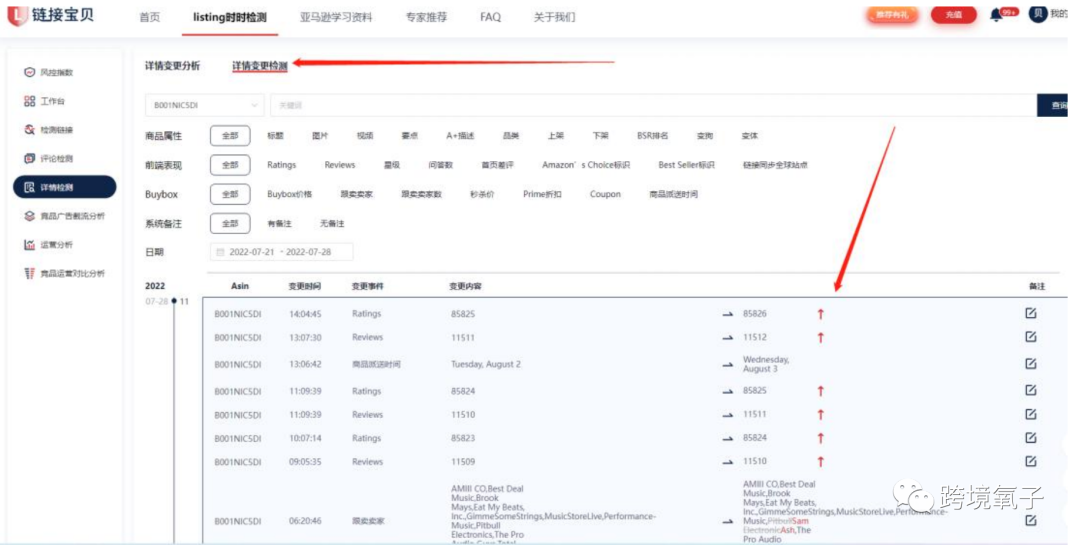Select the 详情检测 icon in sidebar

(x=30, y=187)
